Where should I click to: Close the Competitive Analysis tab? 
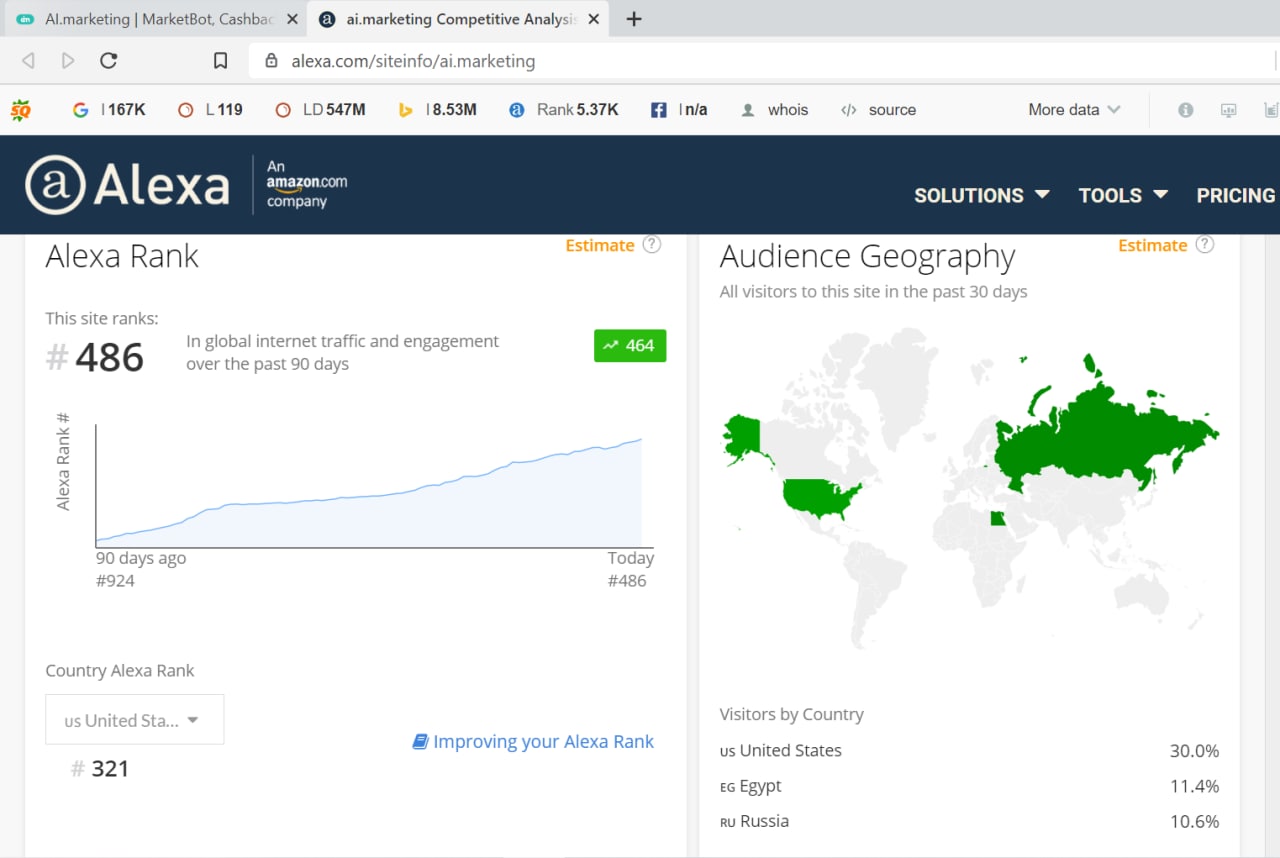pyautogui.click(x=594, y=19)
